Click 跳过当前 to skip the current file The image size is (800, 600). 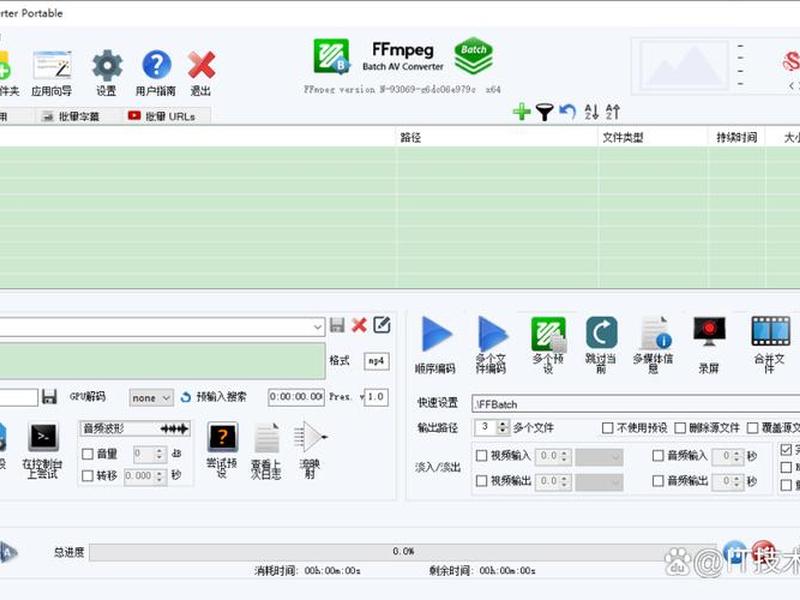tap(601, 345)
